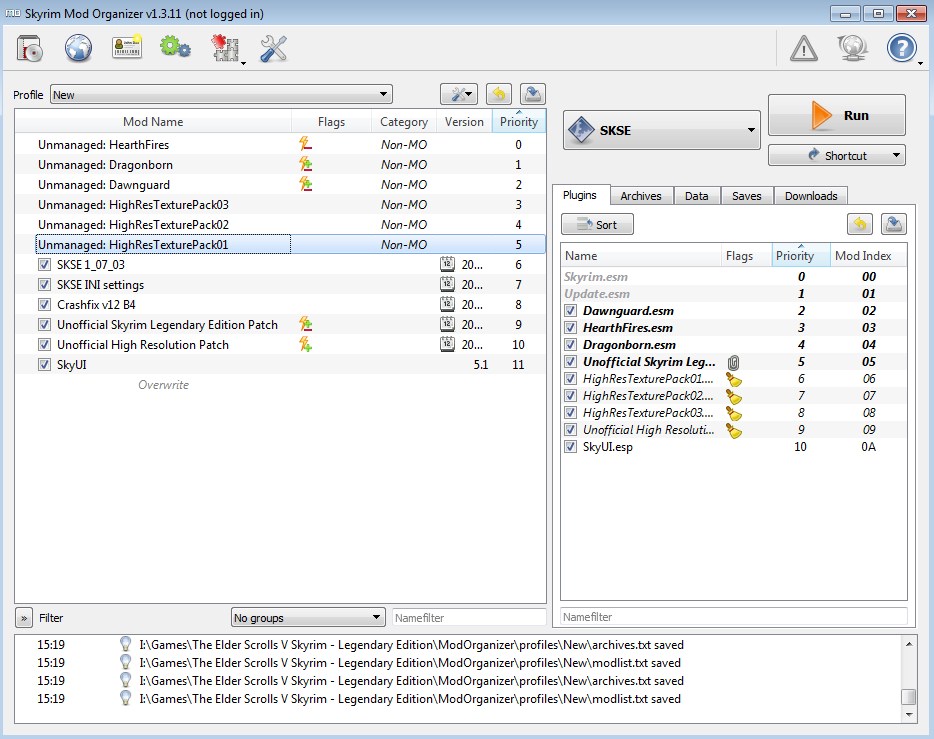The height and width of the screenshot is (739, 934).
Task: Open the Downloads tab
Action: click(x=811, y=196)
